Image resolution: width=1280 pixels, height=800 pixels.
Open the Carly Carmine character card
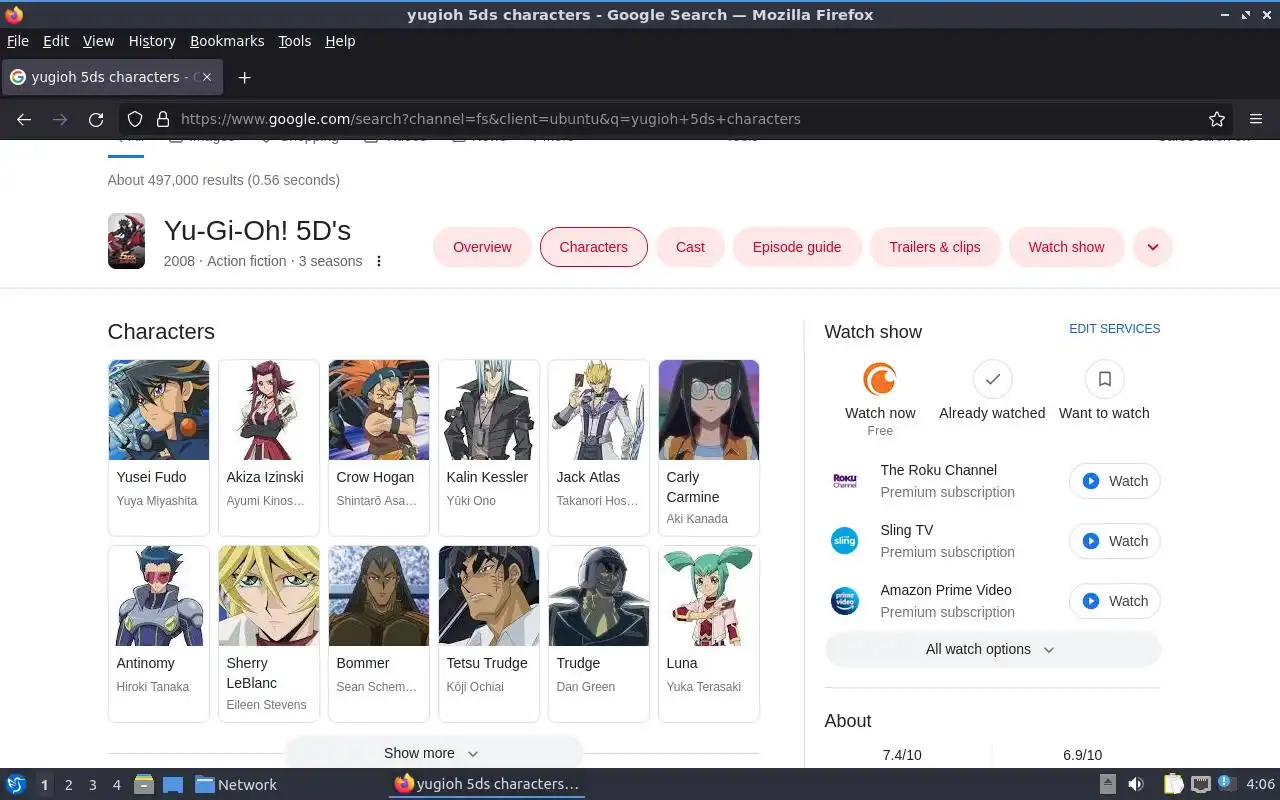click(x=709, y=448)
